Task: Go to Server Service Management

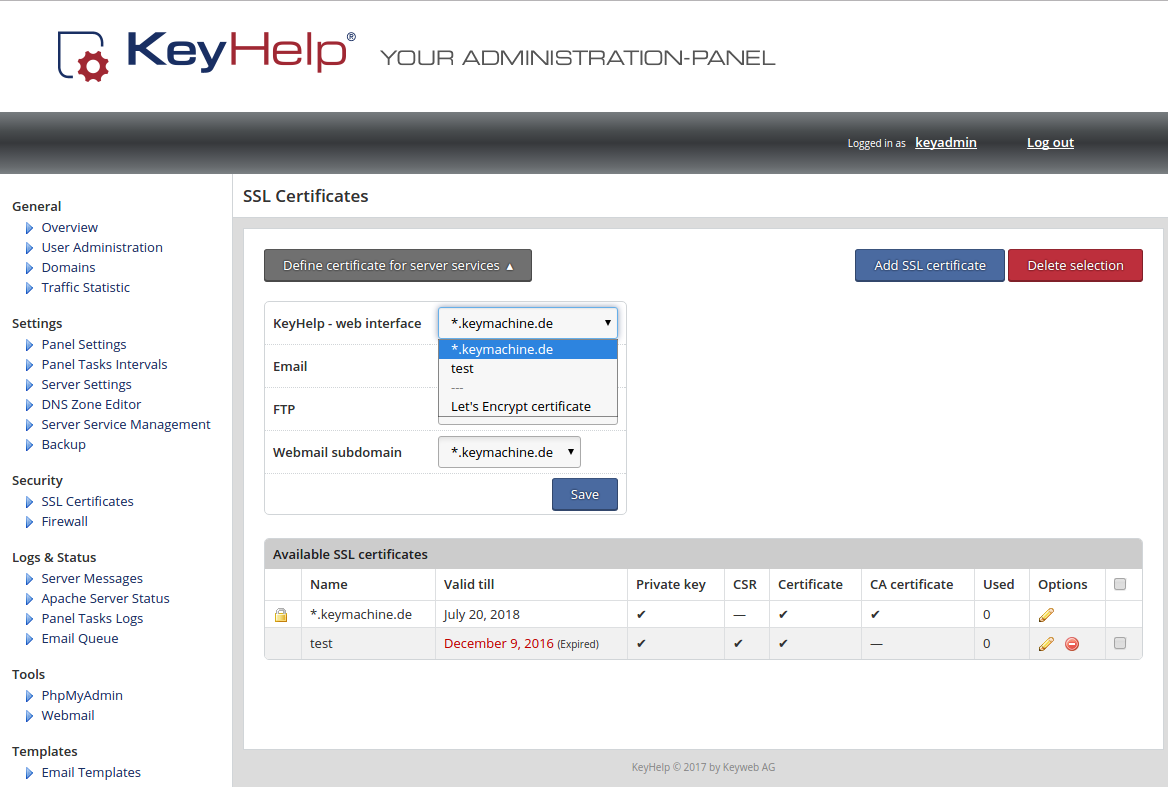Action: coord(126,424)
